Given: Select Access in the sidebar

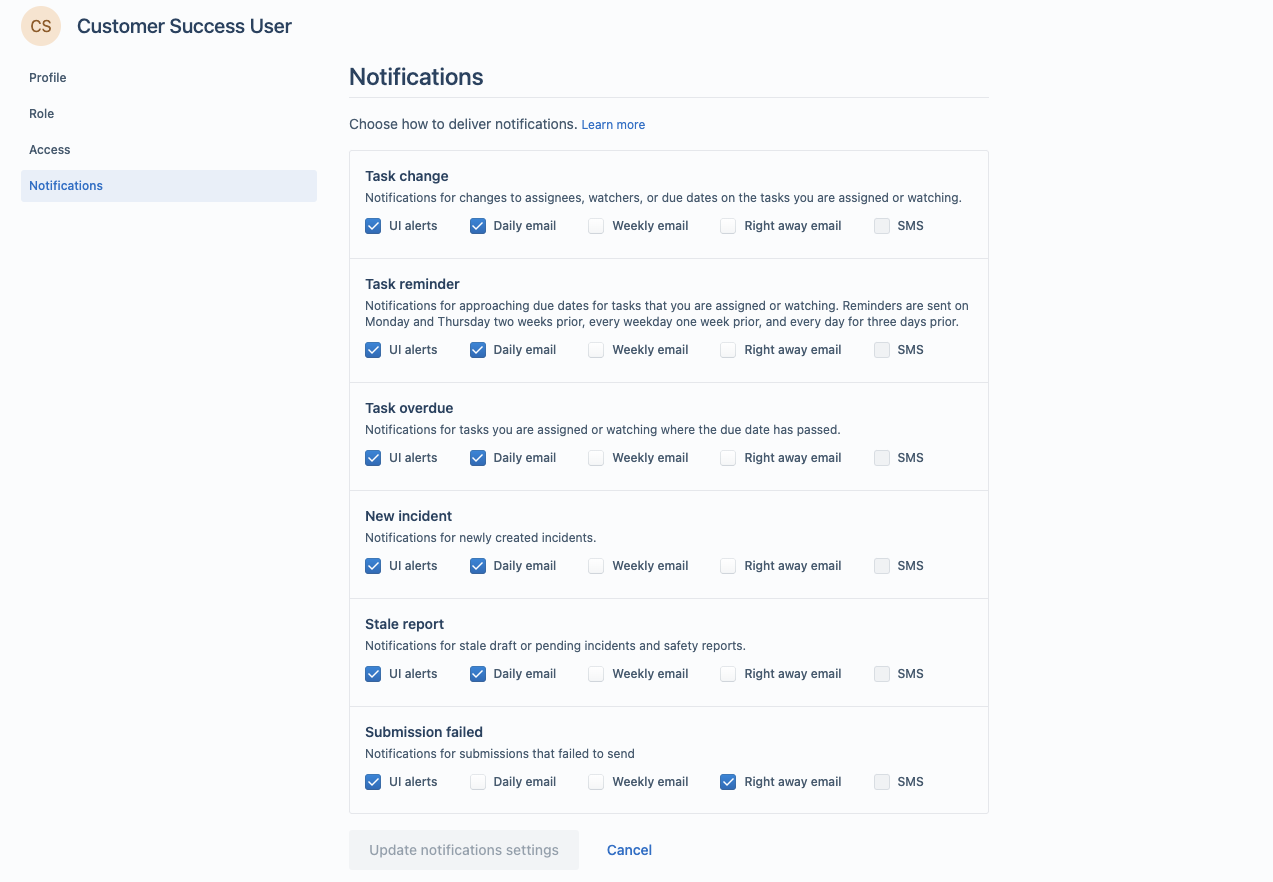Looking at the screenshot, I should (x=169, y=150).
